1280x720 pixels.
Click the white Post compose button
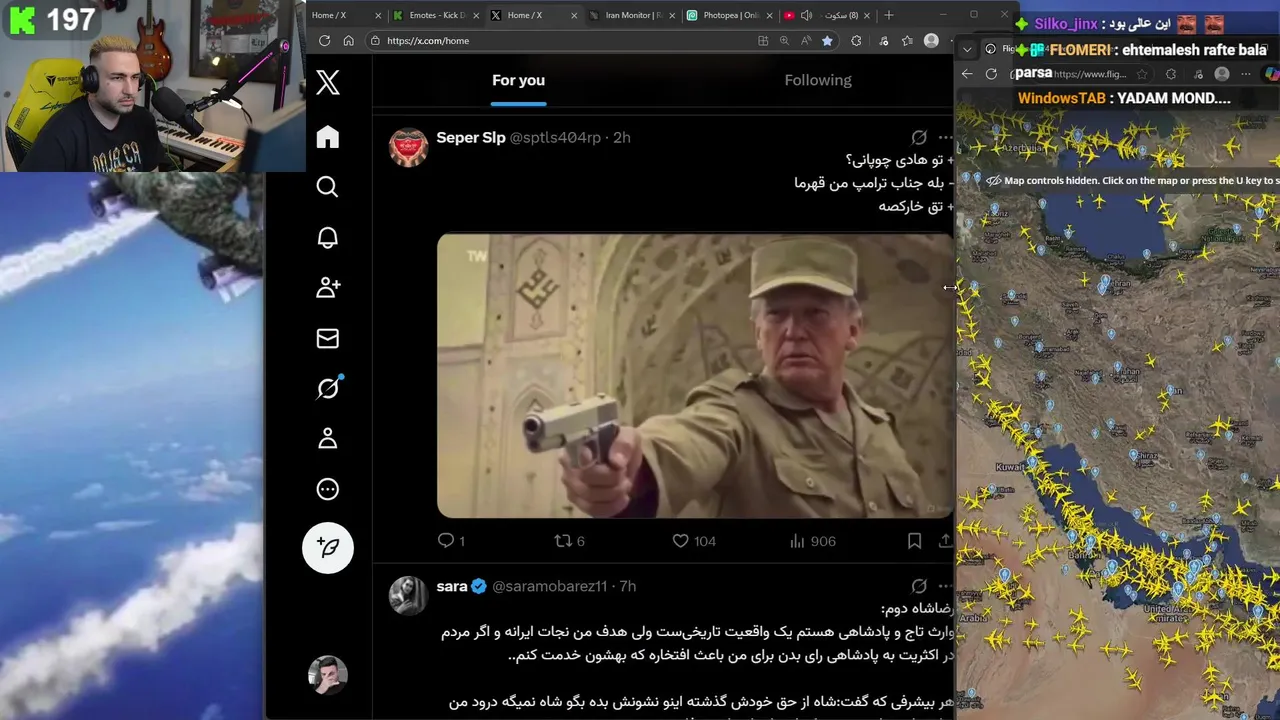click(x=328, y=547)
